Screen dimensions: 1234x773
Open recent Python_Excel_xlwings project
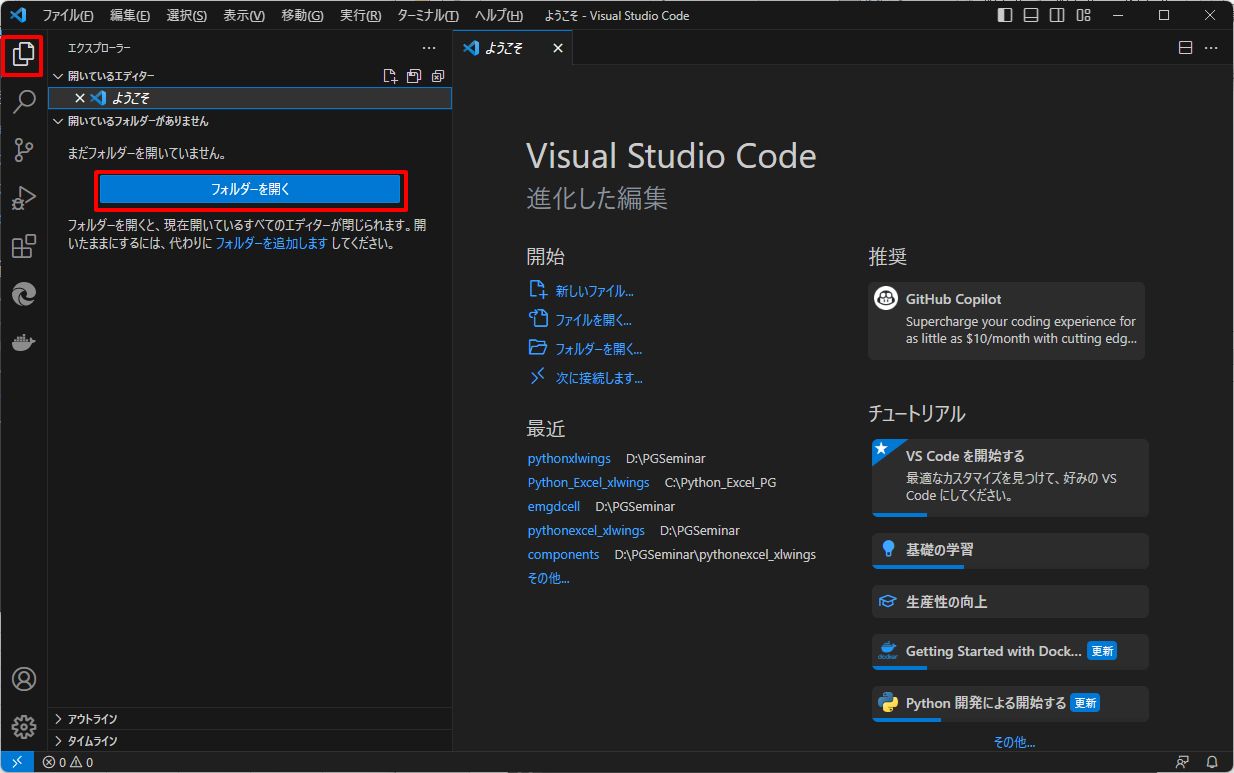click(589, 482)
